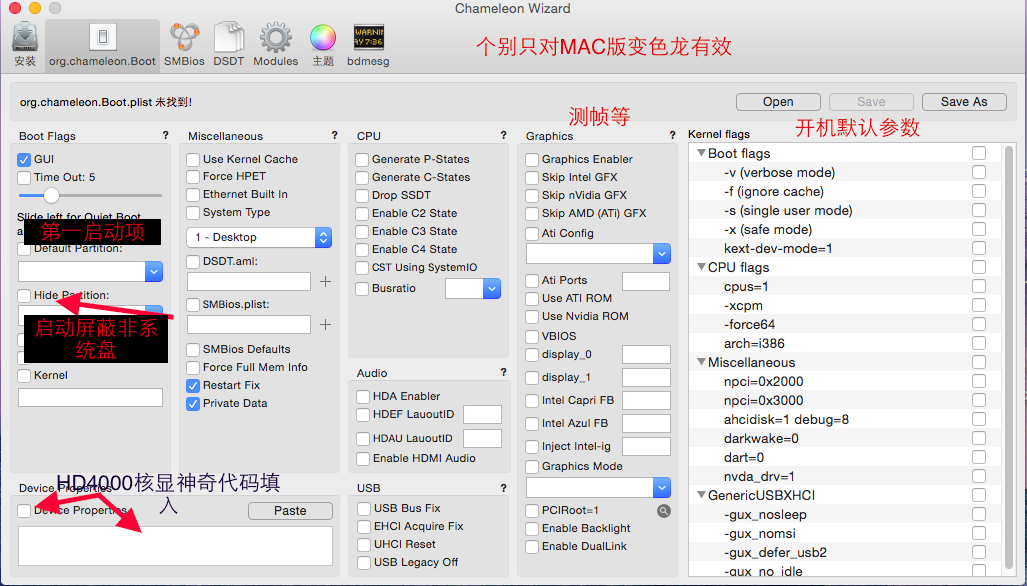Click the HDAU LauoutID text field
The height and width of the screenshot is (586, 1027).
click(x=482, y=438)
